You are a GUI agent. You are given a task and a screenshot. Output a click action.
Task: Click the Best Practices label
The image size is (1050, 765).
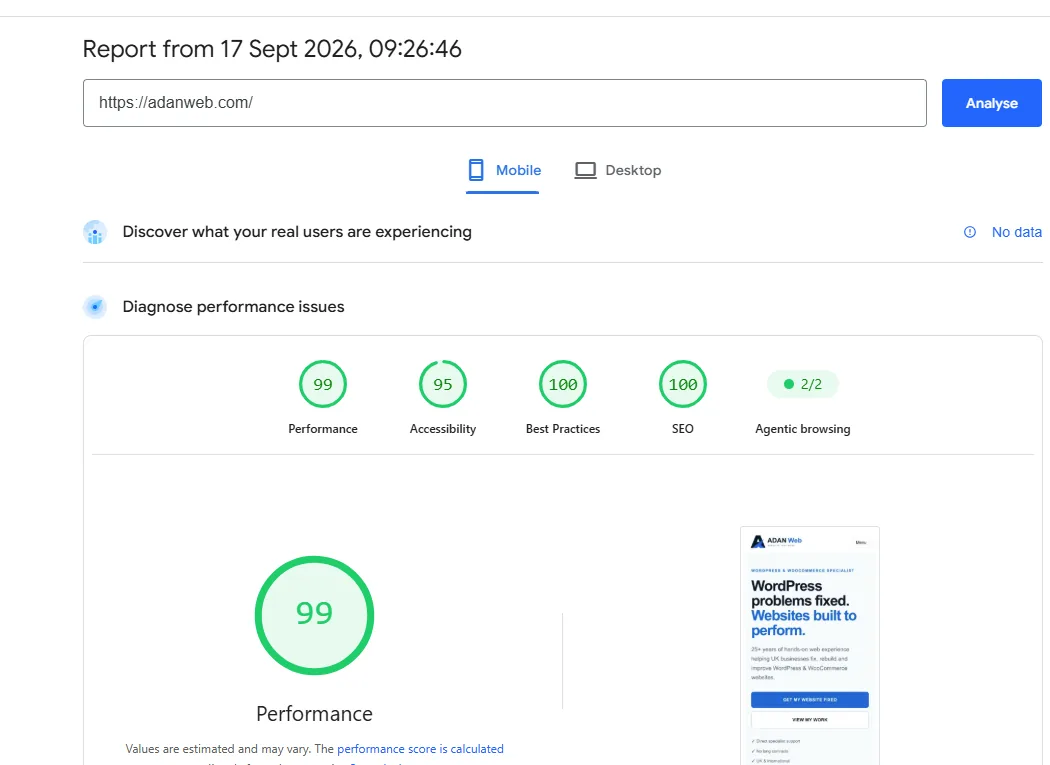[x=562, y=429]
